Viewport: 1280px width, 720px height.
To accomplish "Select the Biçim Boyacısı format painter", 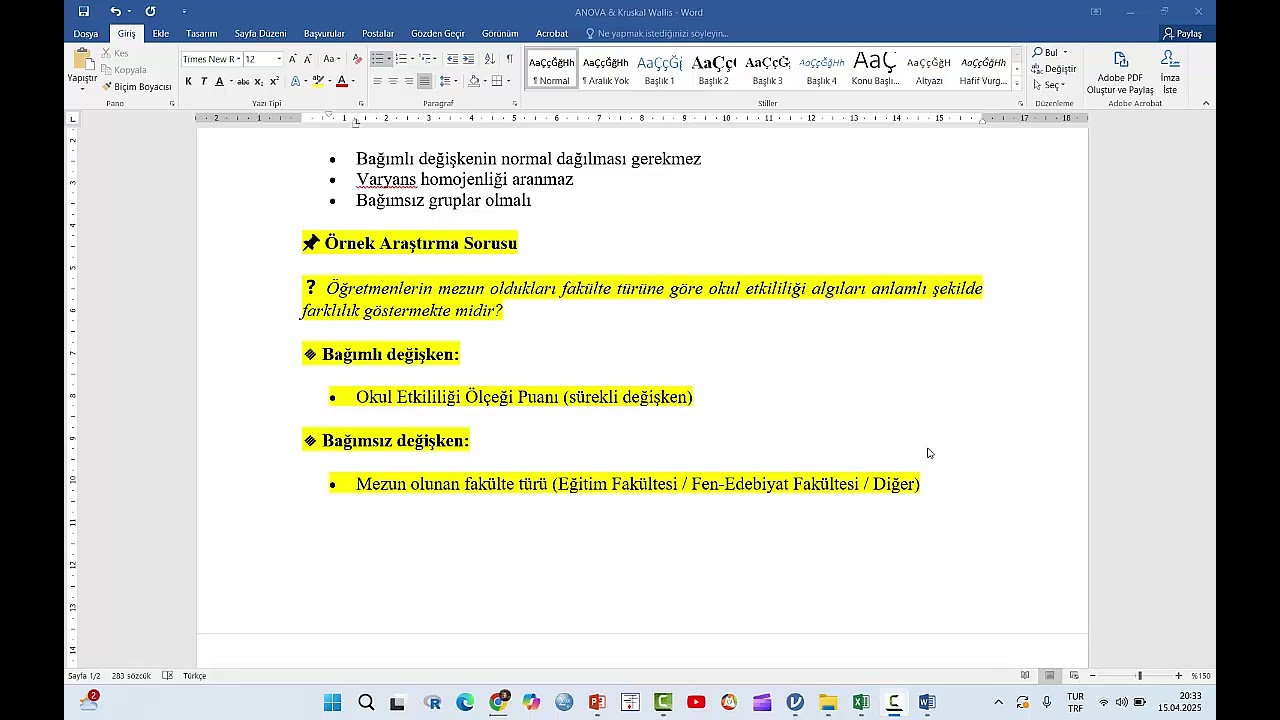I will click(x=137, y=87).
